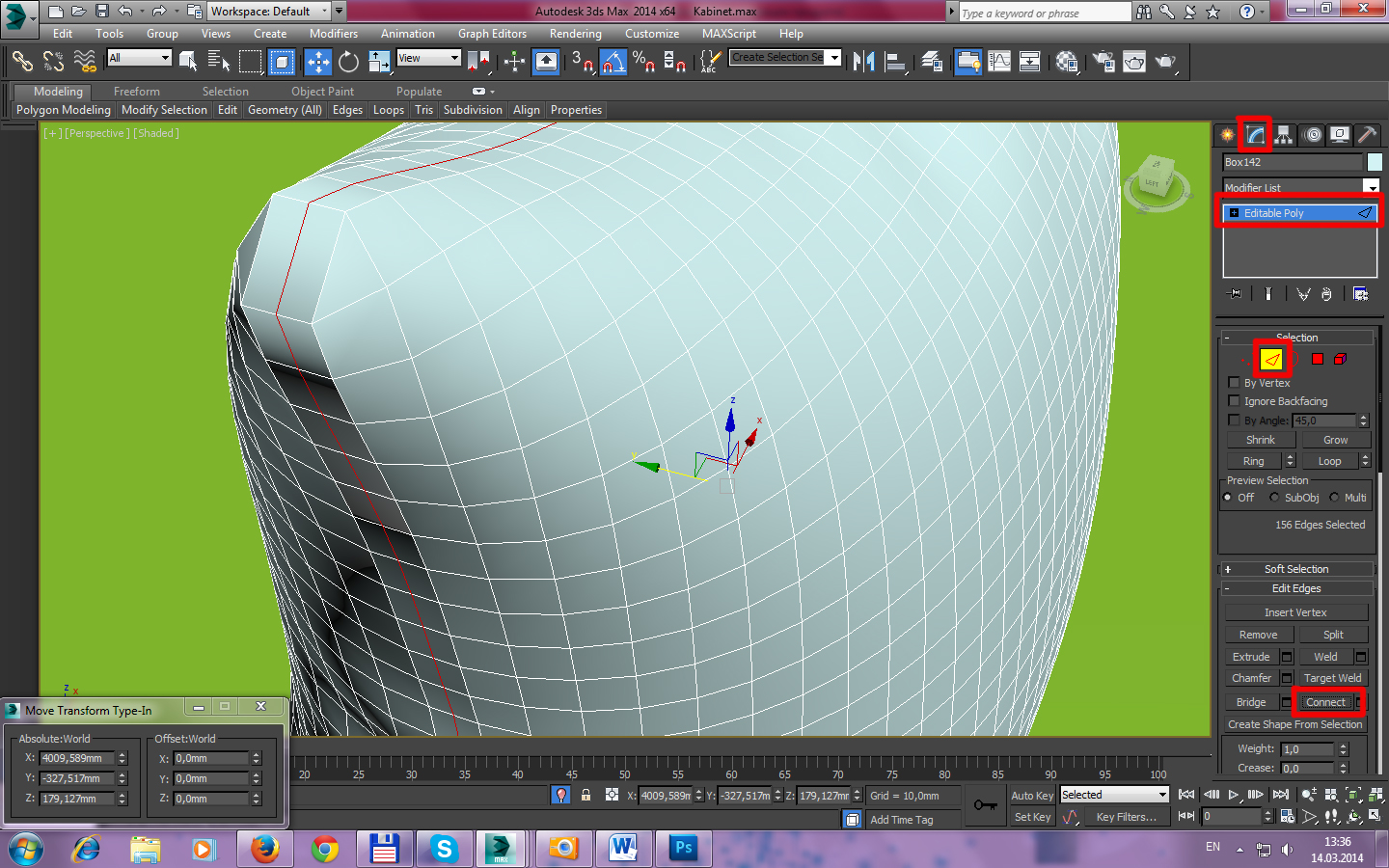This screenshot has width=1389, height=868.
Task: Open the Material Editor icon
Action: click(1066, 62)
